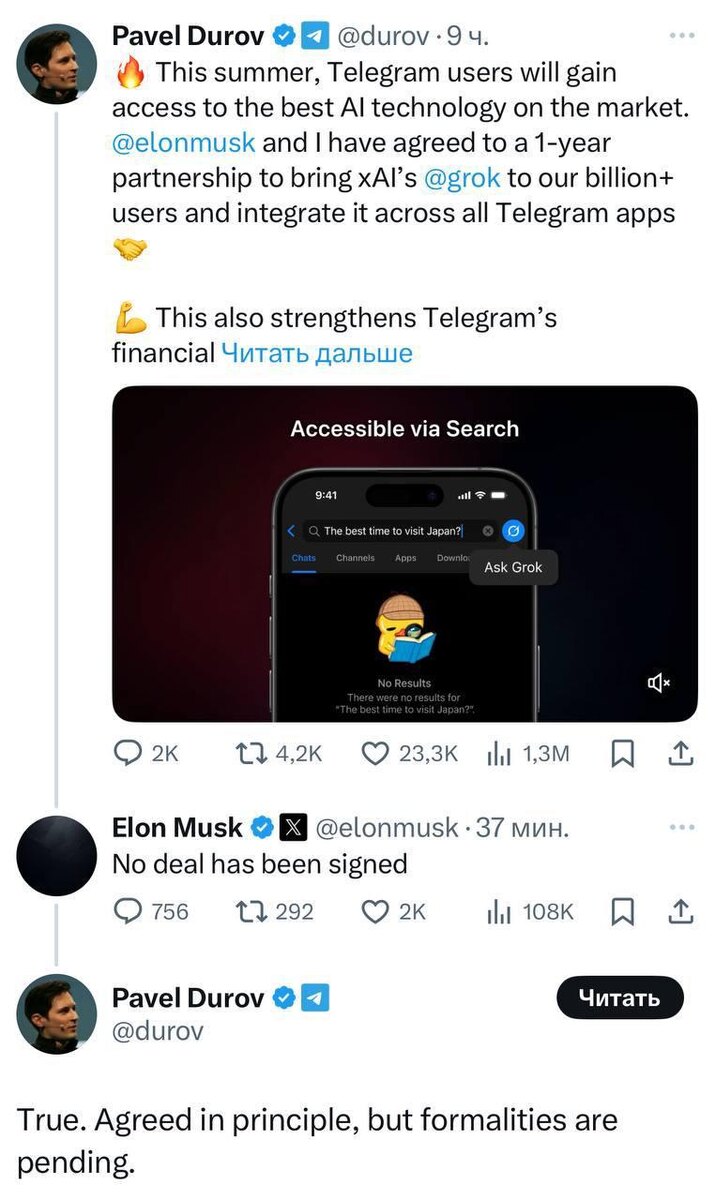Open Elon Musk's profile avatar
This screenshot has width=715, height=1200.
pyautogui.click(x=56, y=855)
